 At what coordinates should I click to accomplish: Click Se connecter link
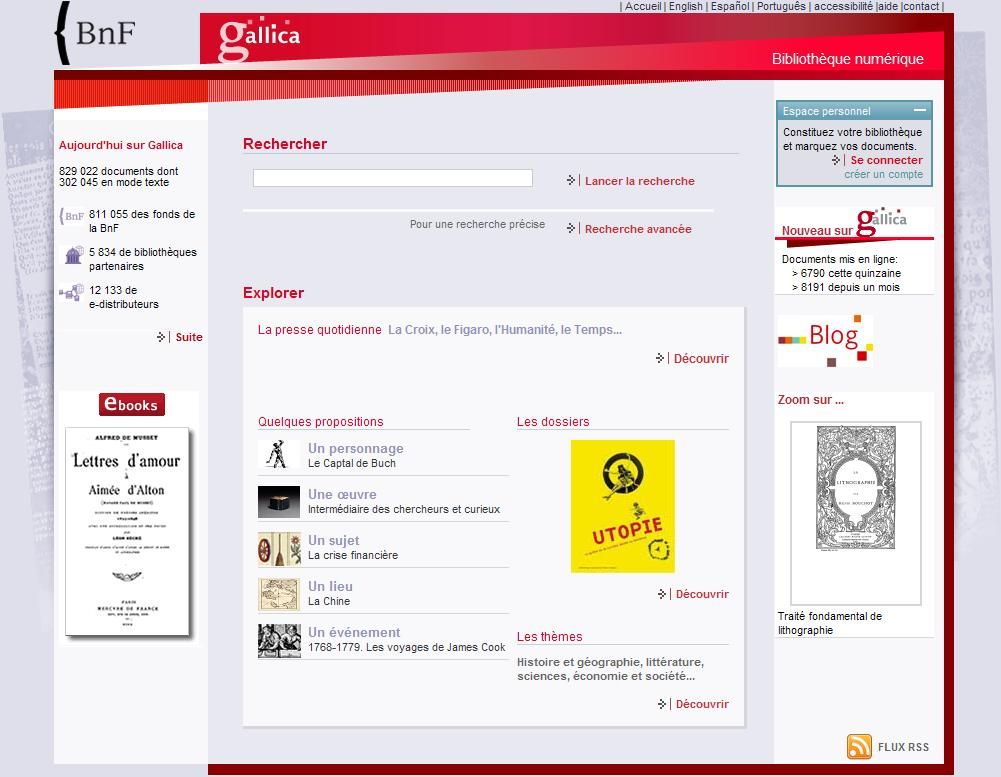(886, 160)
